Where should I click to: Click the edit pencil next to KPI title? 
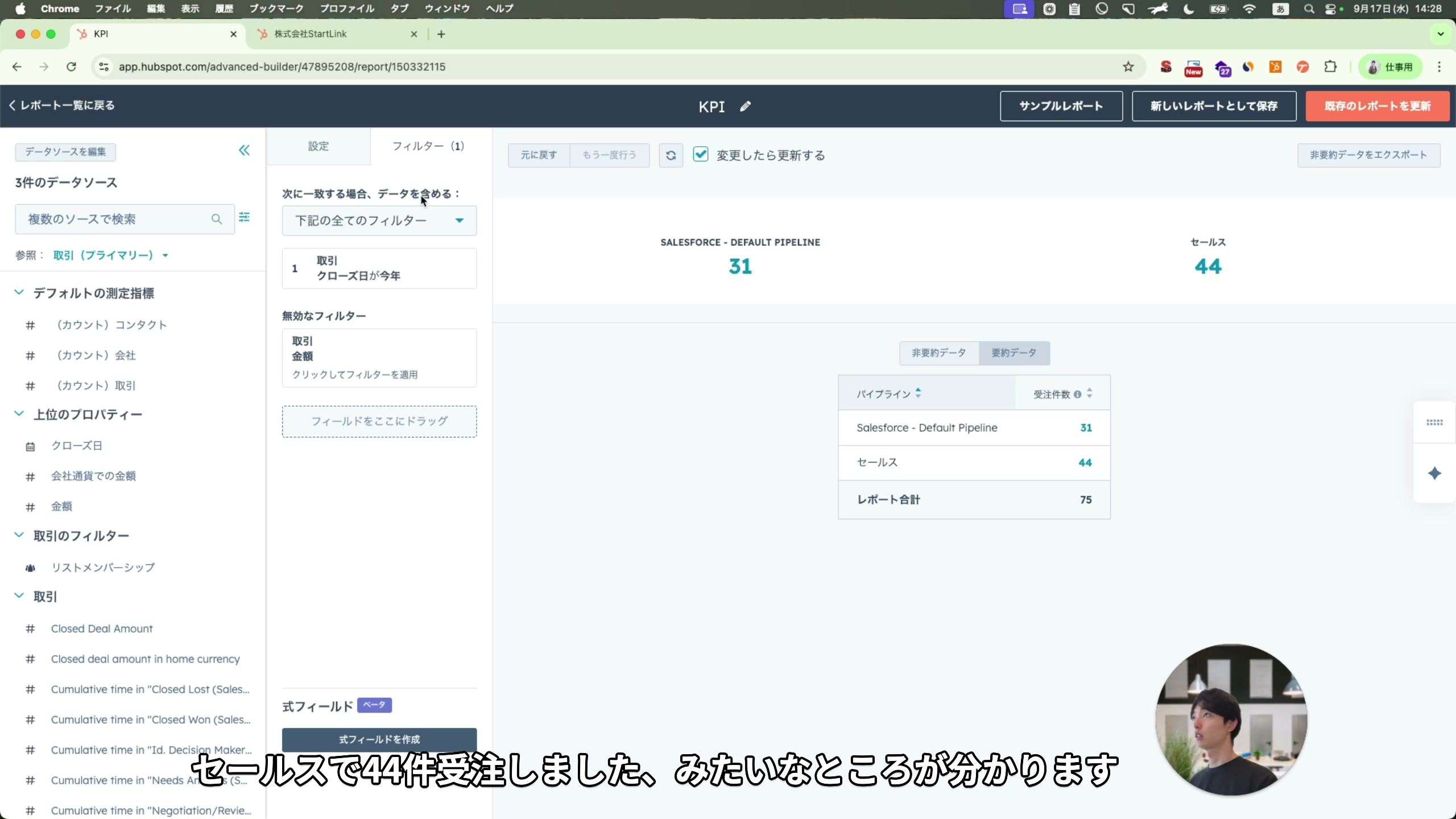click(745, 106)
